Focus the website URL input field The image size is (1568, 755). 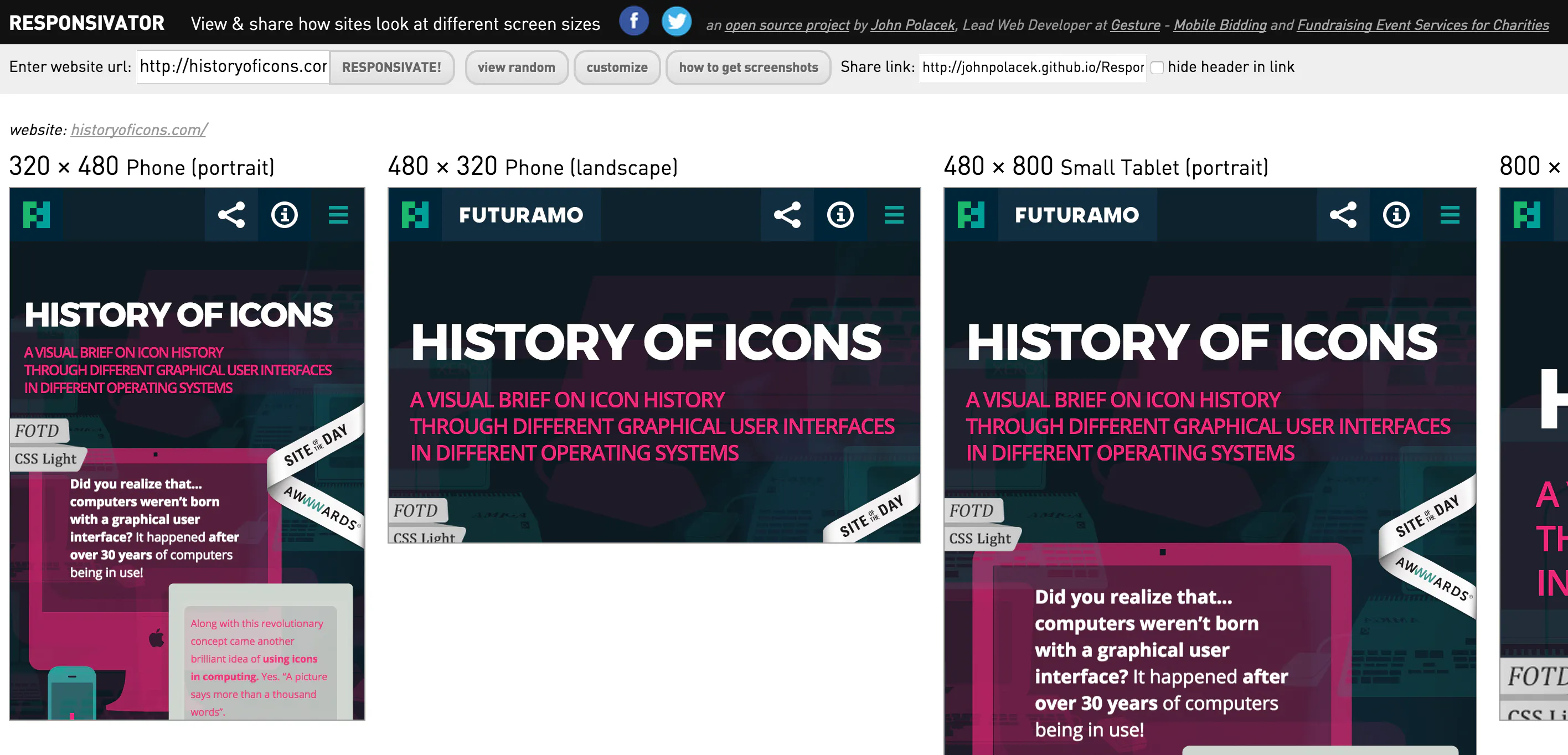pyautogui.click(x=233, y=67)
